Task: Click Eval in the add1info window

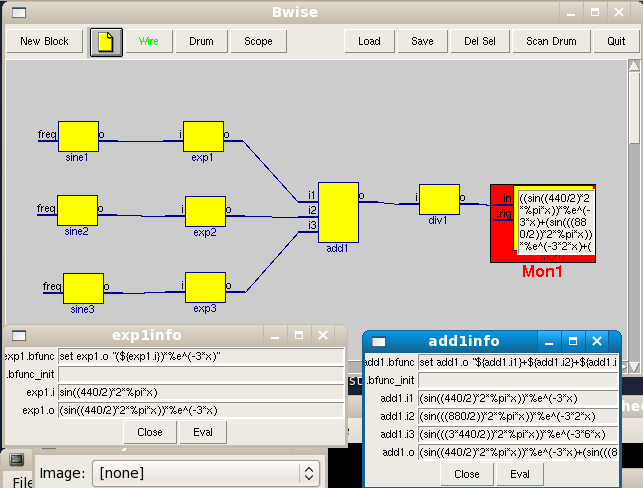Action: [x=520, y=474]
